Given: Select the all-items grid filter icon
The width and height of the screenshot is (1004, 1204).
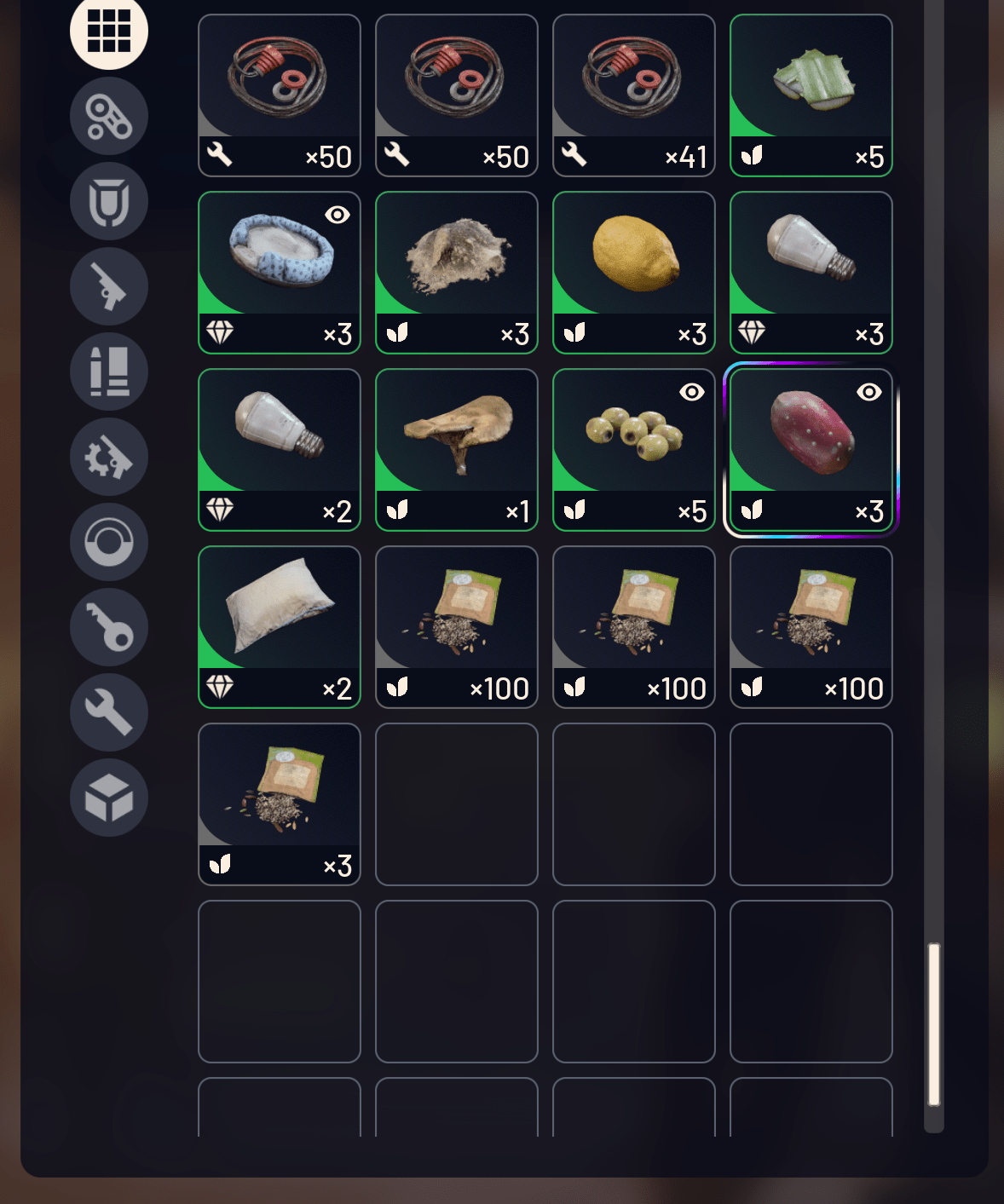Looking at the screenshot, I should point(109,32).
